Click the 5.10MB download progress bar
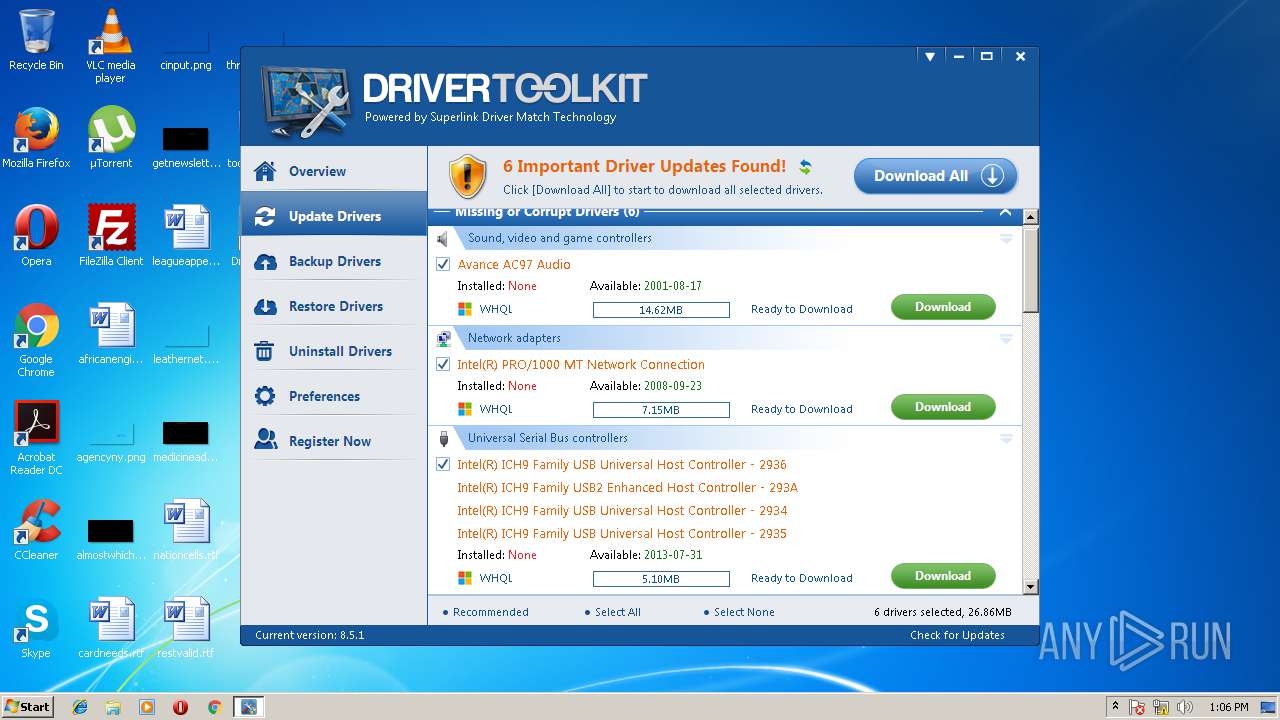Screen dimensions: 1280x720 [x=661, y=579]
